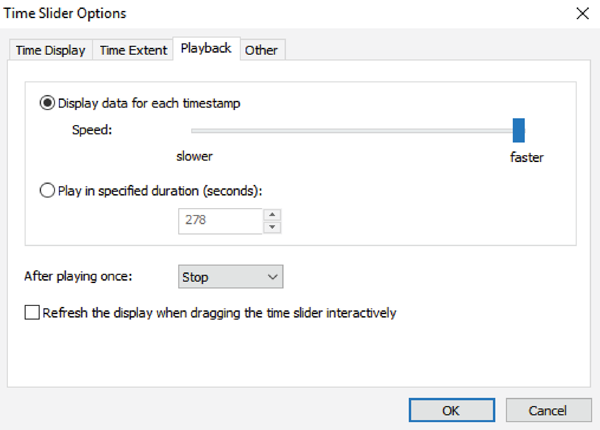The width and height of the screenshot is (600, 430).
Task: Click the duration seconds field showing 278
Action: click(x=220, y=221)
